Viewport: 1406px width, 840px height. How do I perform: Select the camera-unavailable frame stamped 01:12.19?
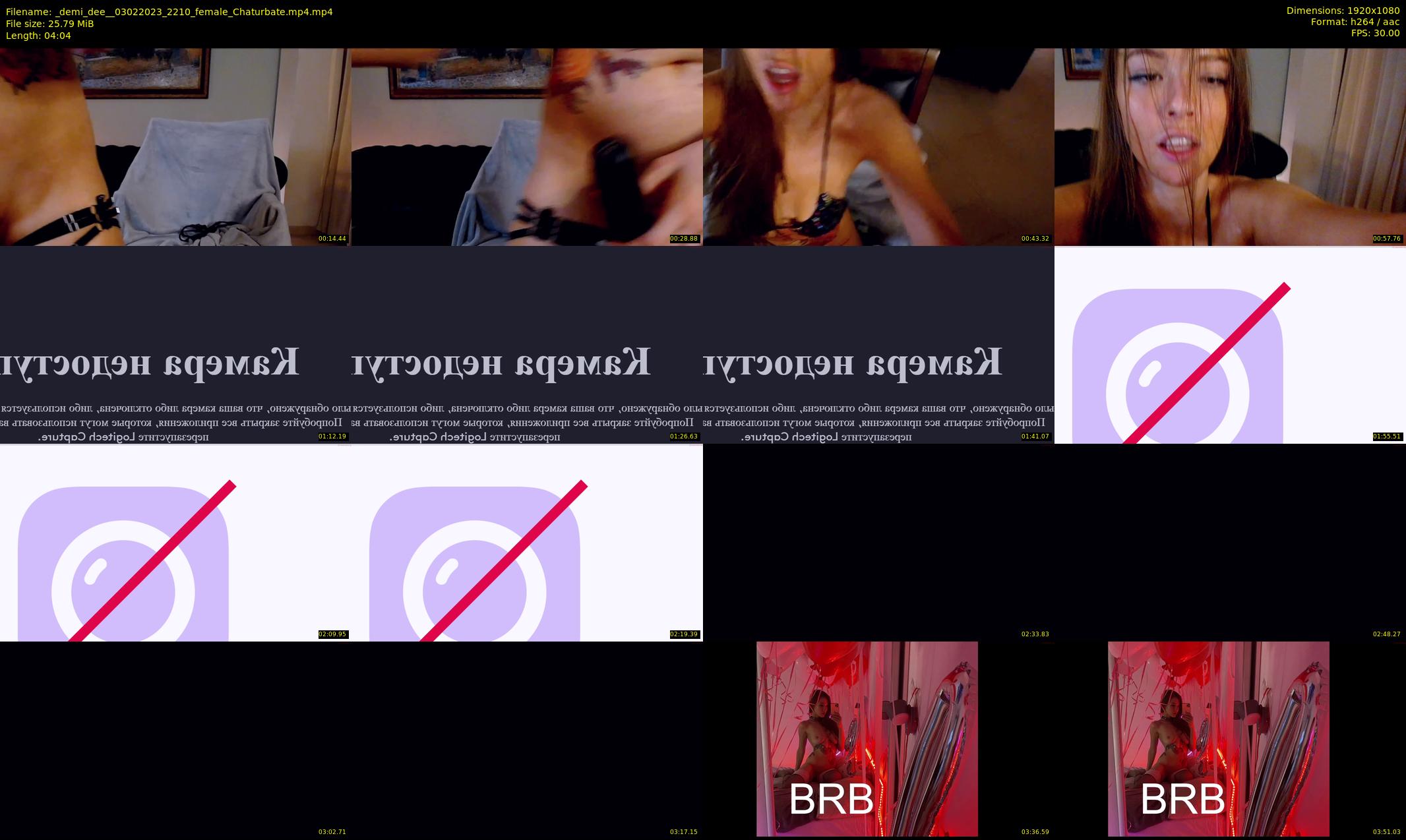(x=175, y=345)
